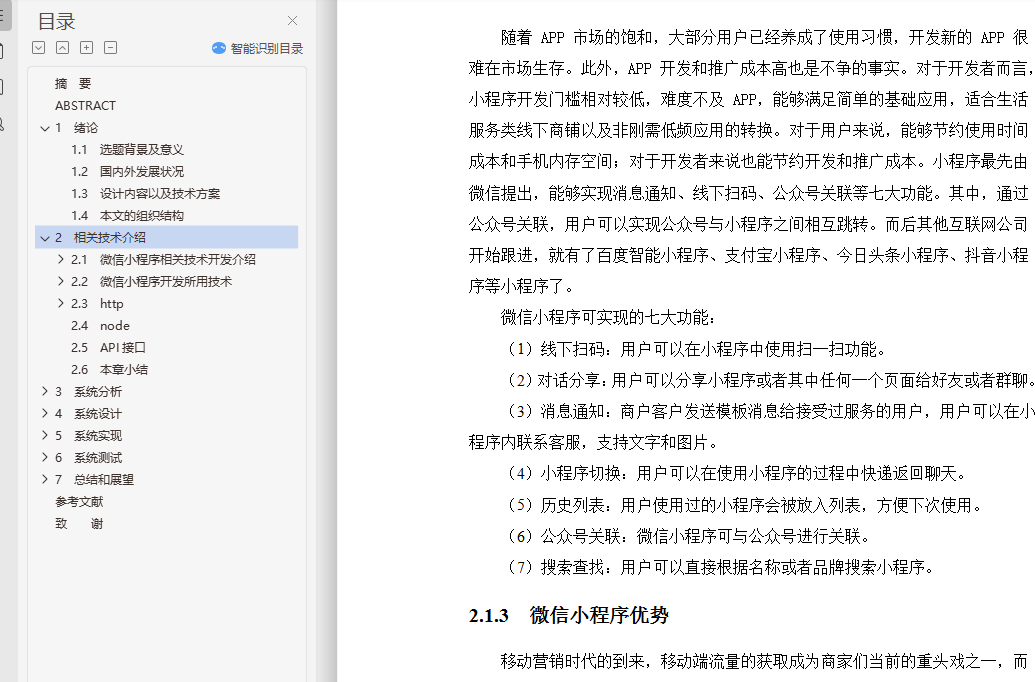Go to 1.2 国内外发展状况
Image resolution: width=1035 pixels, height=682 pixels.
click(x=127, y=172)
